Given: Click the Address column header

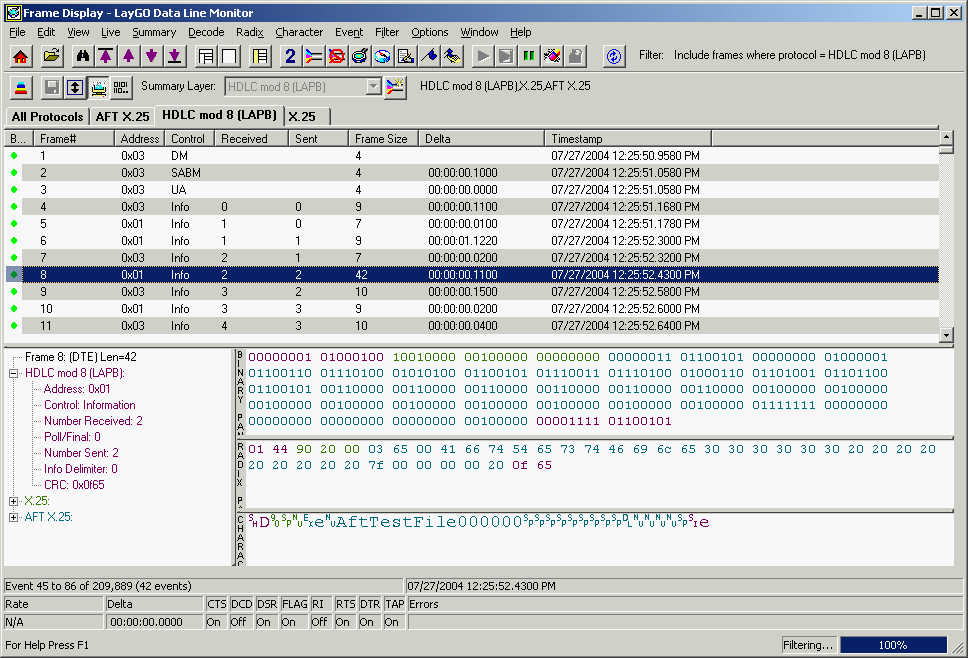Looking at the screenshot, I should (140, 139).
